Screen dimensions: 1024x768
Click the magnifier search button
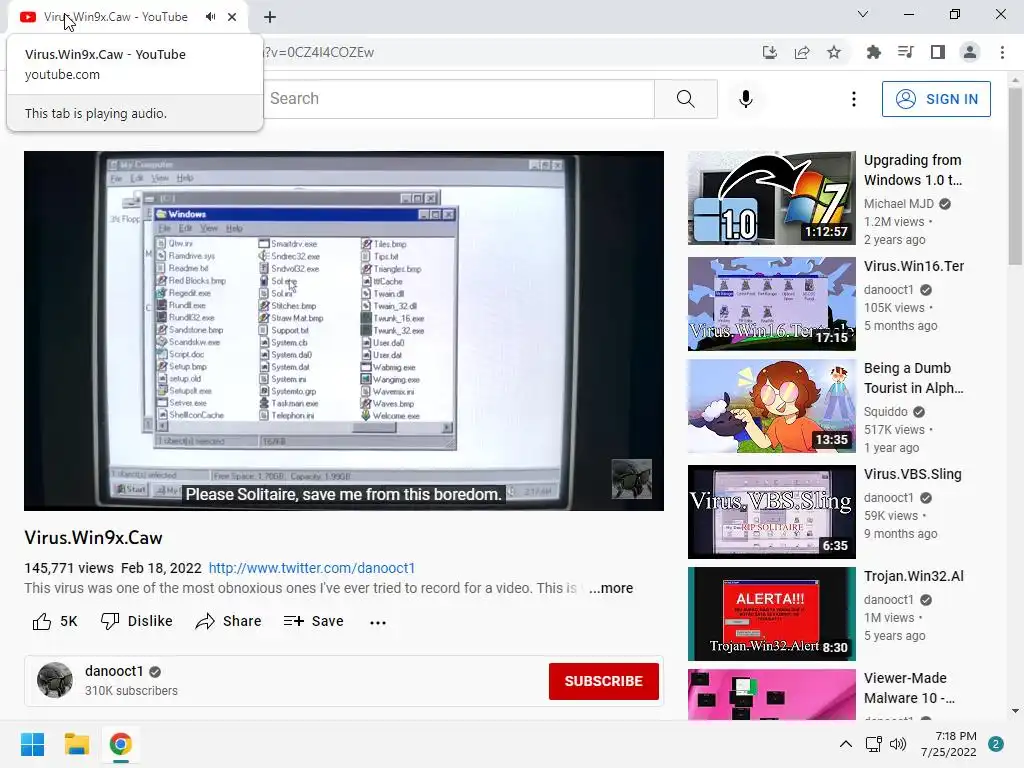[x=686, y=99]
